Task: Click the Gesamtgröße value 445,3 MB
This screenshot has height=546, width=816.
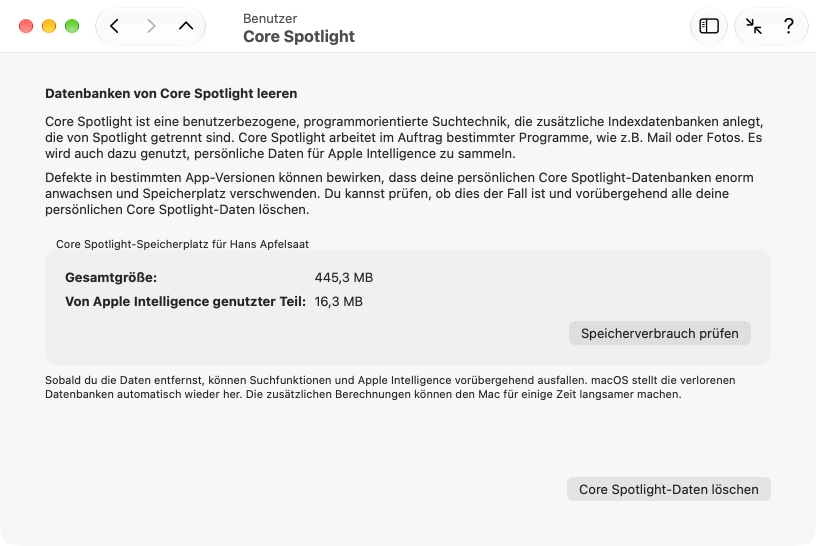Action: 343,277
